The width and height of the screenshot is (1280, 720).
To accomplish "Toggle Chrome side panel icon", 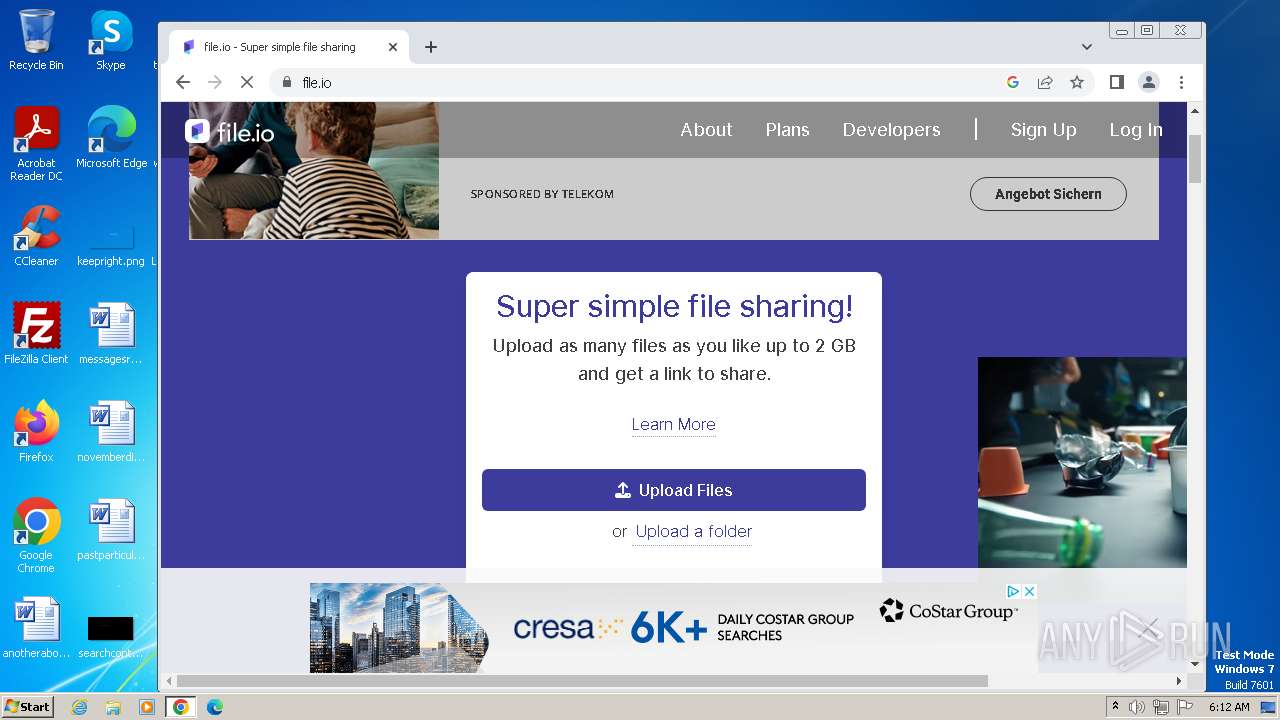I will pyautogui.click(x=1117, y=82).
